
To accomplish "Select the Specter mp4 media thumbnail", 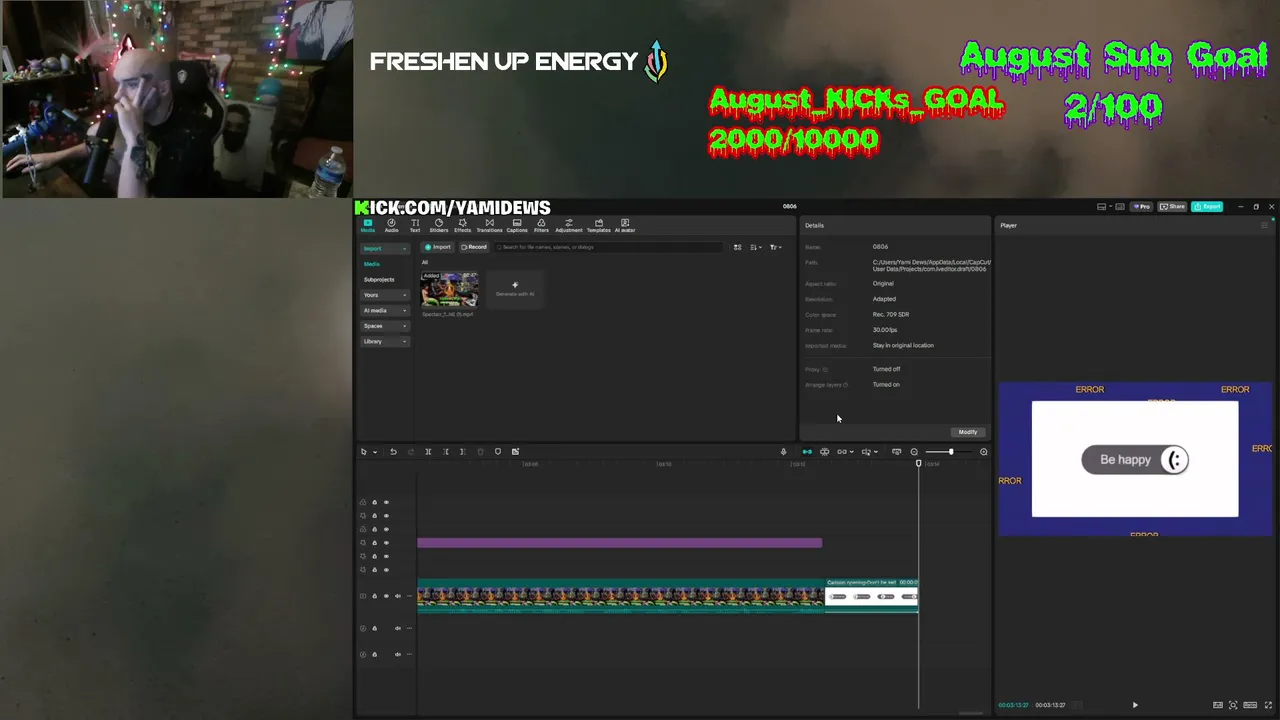I will (449, 290).
